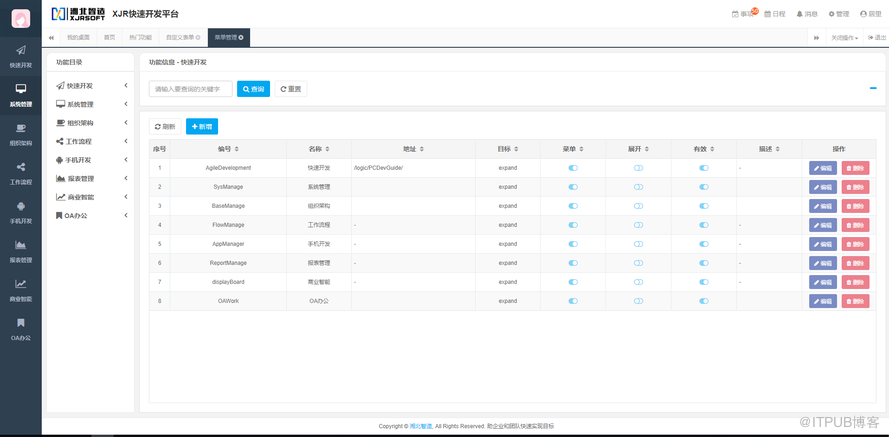
Task: Click the keyword search input field
Action: tap(190, 89)
